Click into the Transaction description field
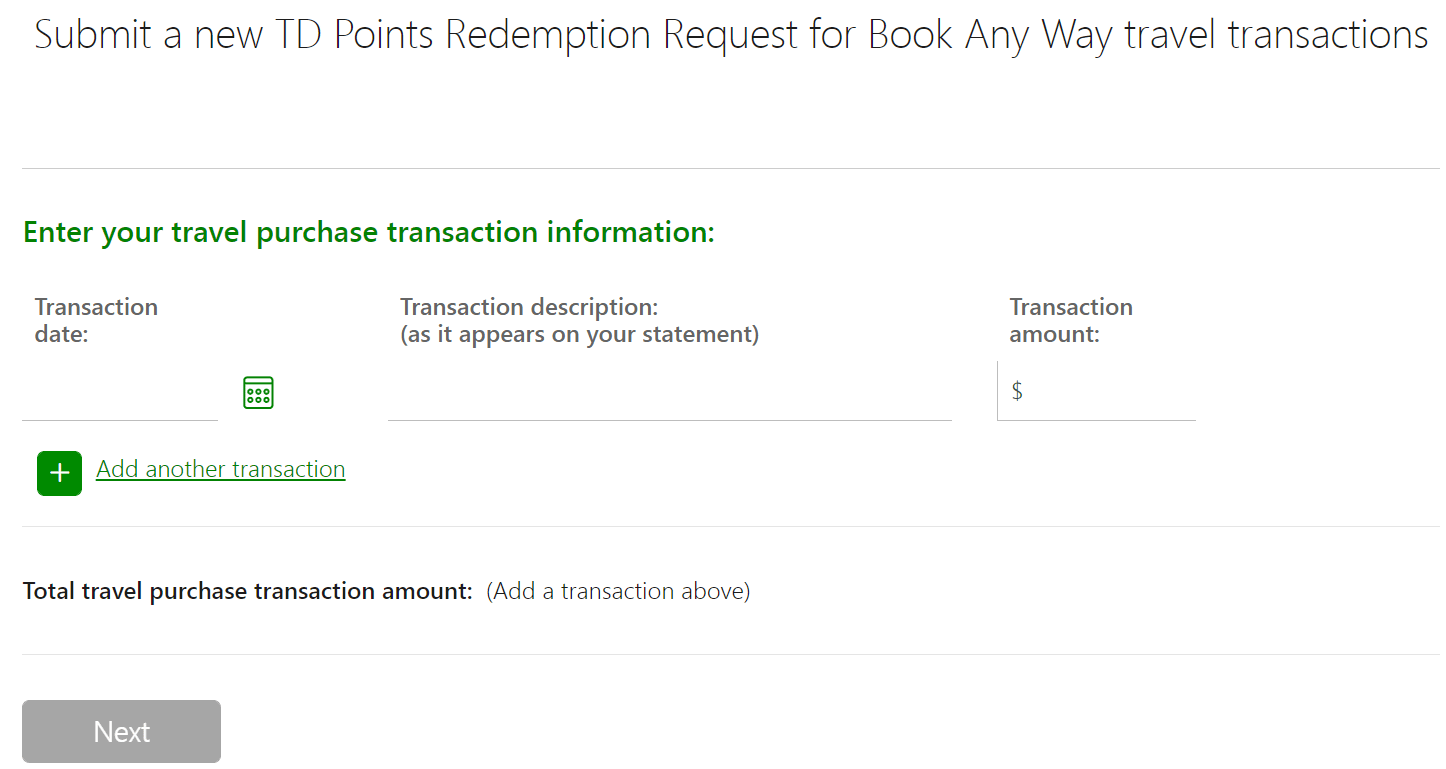The height and width of the screenshot is (769, 1446). [669, 393]
